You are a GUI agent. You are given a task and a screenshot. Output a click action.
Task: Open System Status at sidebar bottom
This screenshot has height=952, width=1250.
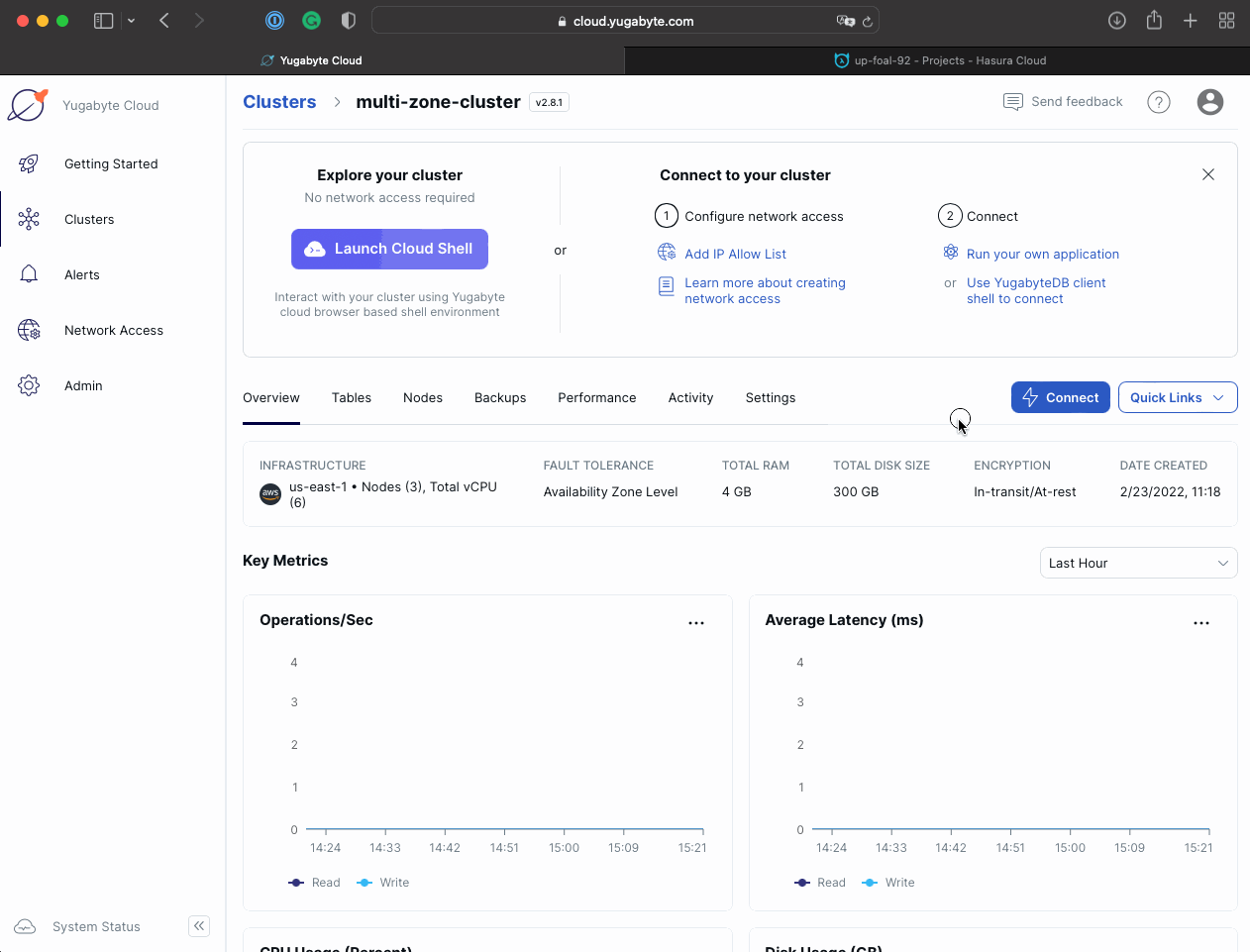click(x=95, y=926)
